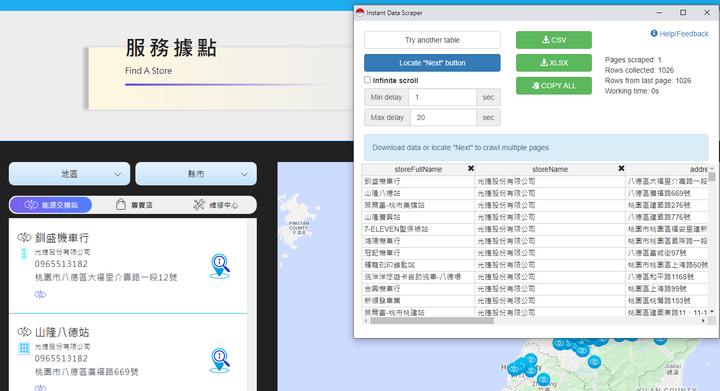Click the Min delay input field
The height and width of the screenshot is (391, 720).
[x=442, y=97]
